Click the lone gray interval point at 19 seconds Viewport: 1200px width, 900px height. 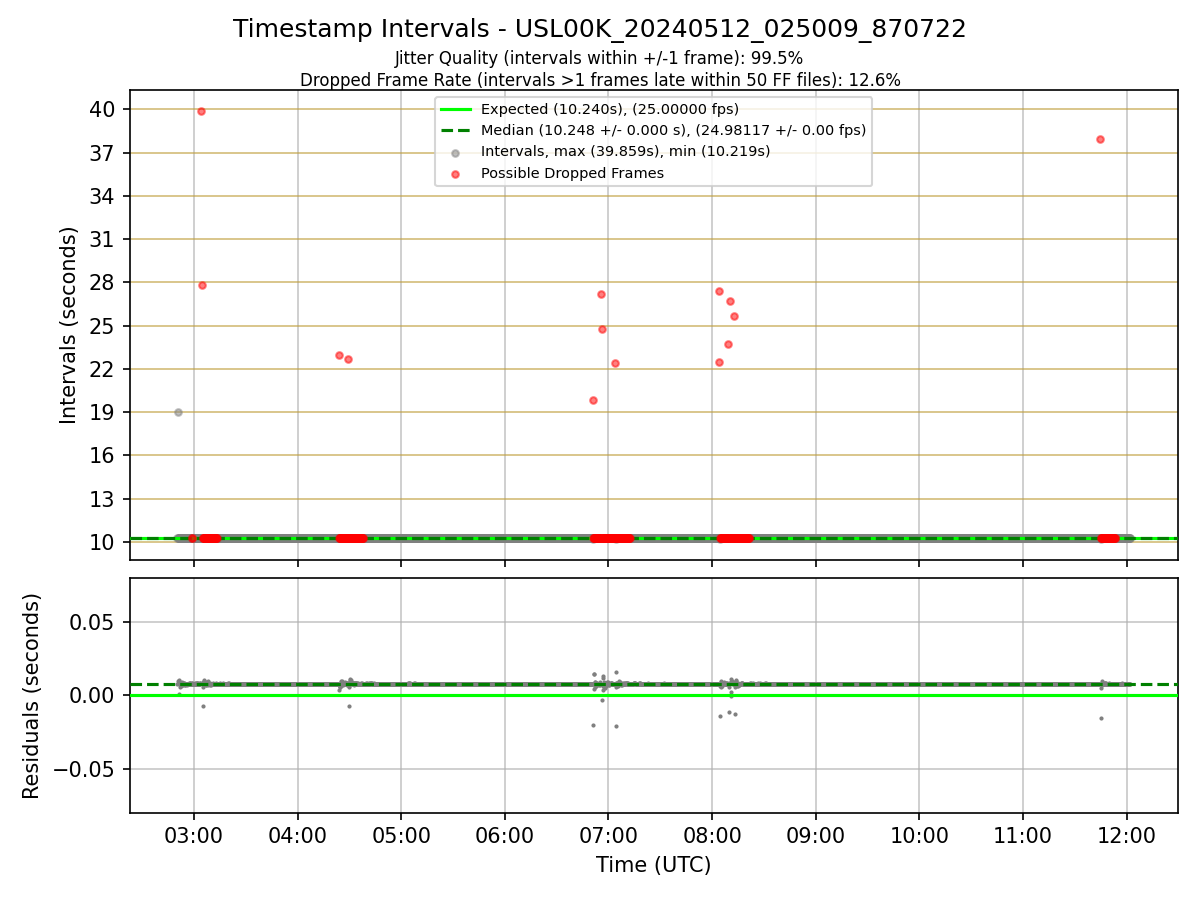pyautogui.click(x=178, y=412)
